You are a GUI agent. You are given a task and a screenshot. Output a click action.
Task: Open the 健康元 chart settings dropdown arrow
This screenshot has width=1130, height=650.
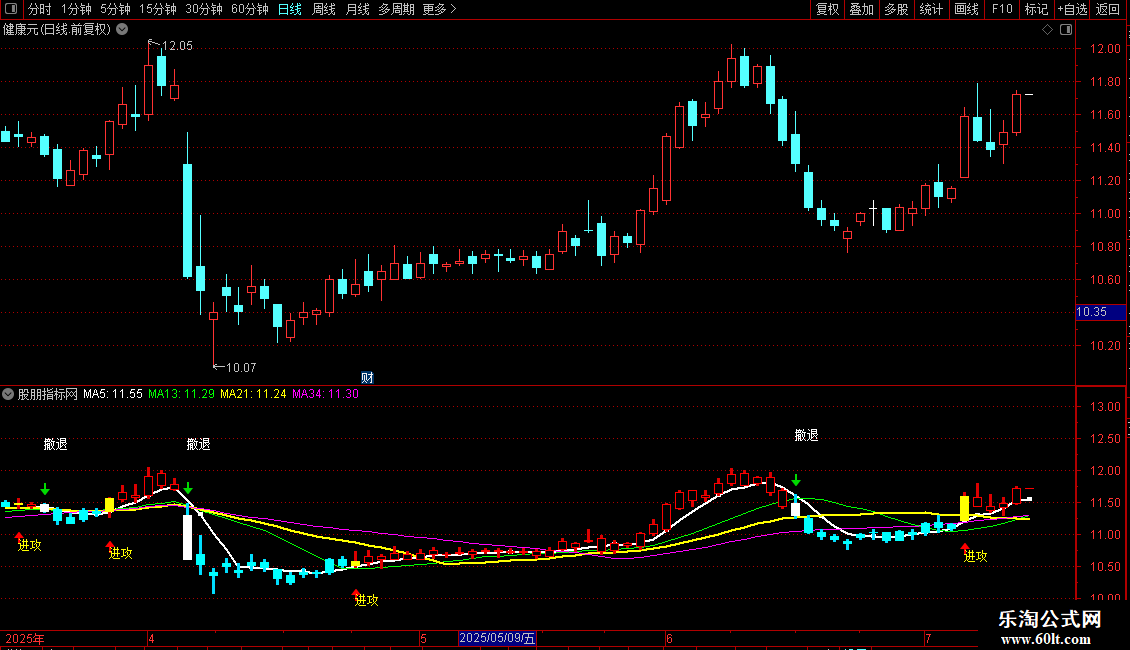123,30
